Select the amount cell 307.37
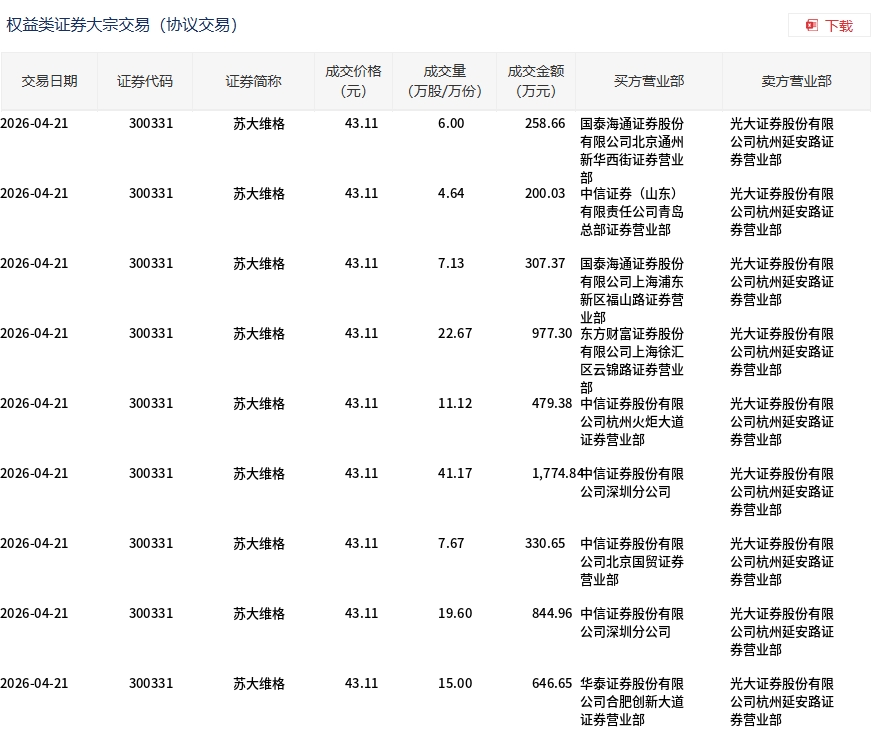The height and width of the screenshot is (742, 872). (x=545, y=264)
